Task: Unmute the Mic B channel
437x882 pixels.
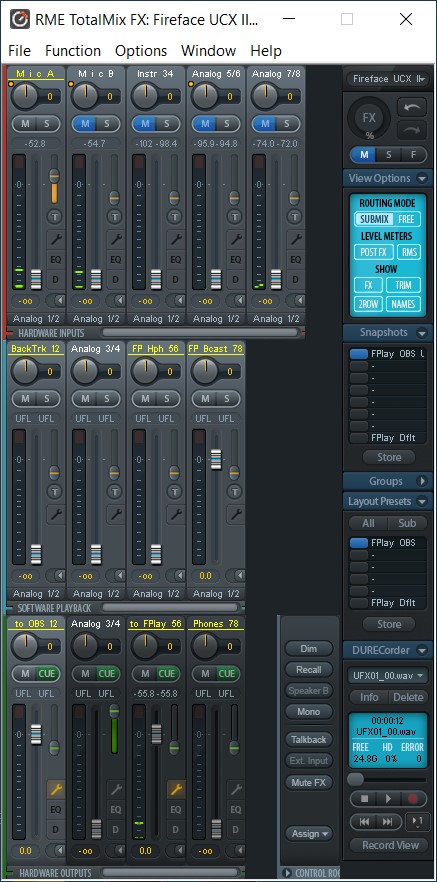Action: [x=85, y=124]
